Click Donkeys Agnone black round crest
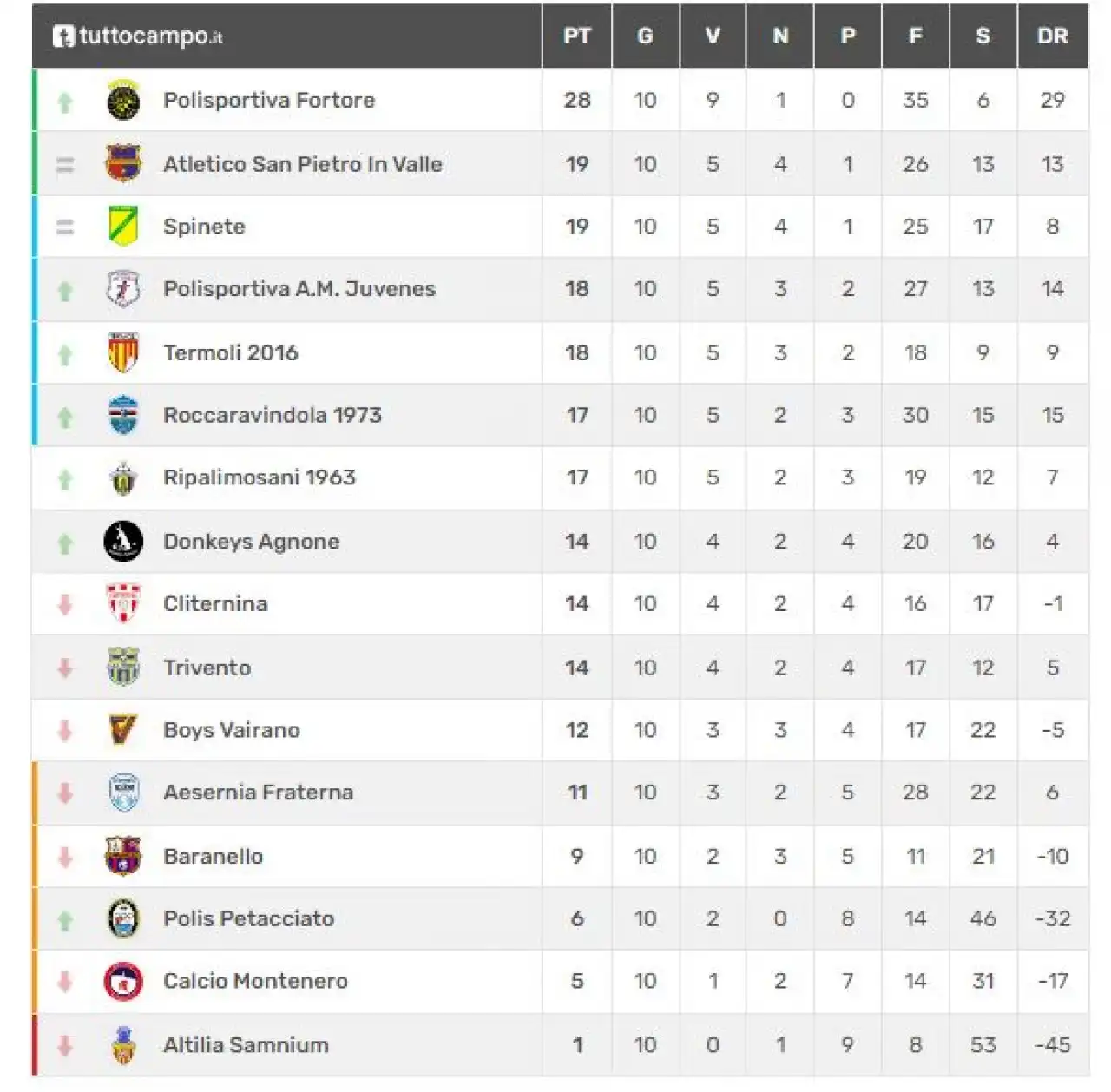This screenshot has height=1092, width=1111. pyautogui.click(x=123, y=541)
